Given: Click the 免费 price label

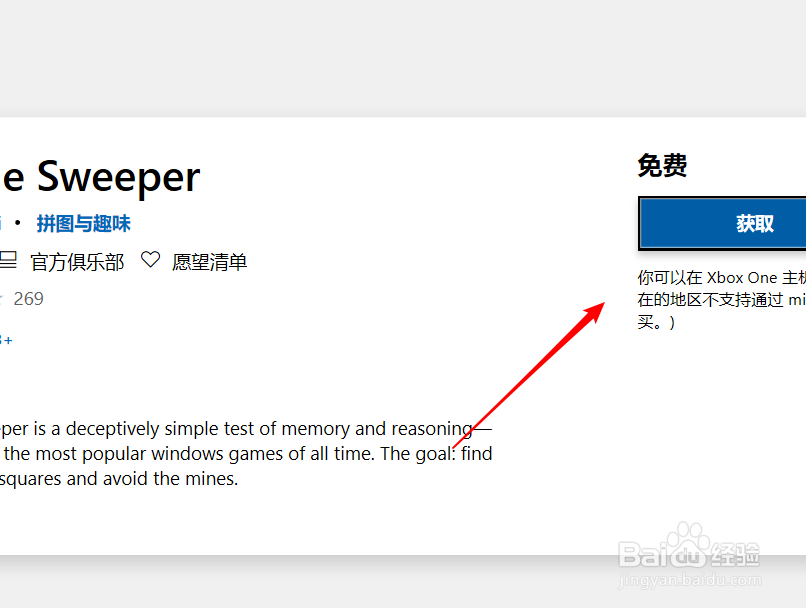Looking at the screenshot, I should (x=662, y=165).
